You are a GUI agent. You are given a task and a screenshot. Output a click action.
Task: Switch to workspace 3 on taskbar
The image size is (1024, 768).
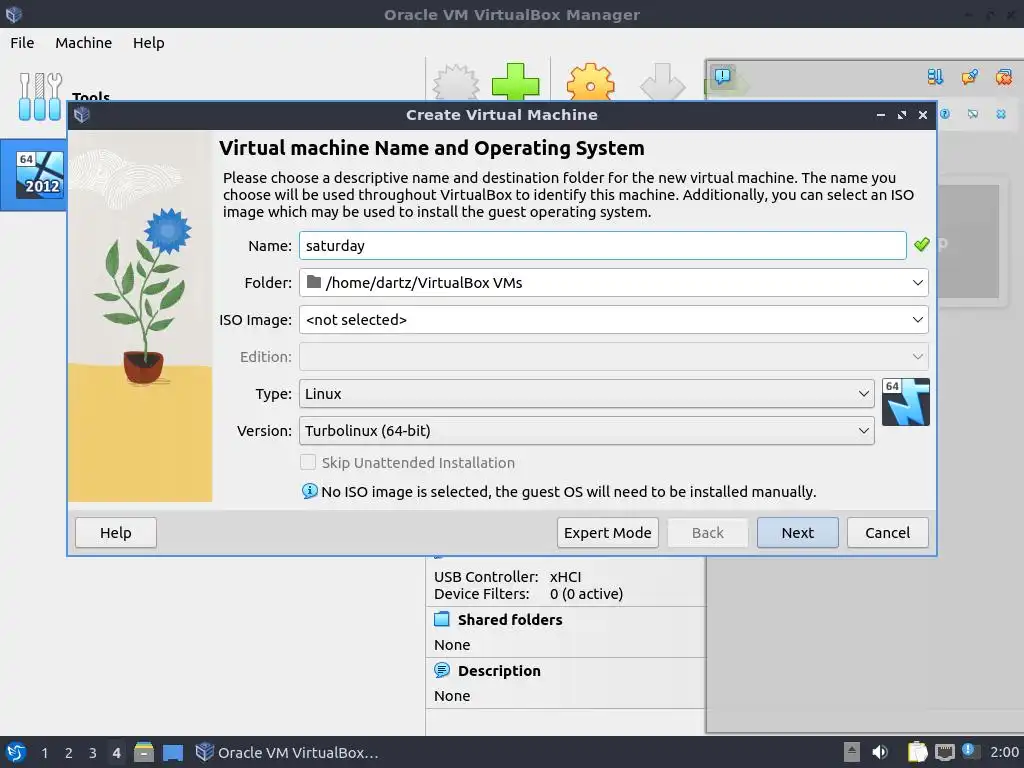click(93, 753)
